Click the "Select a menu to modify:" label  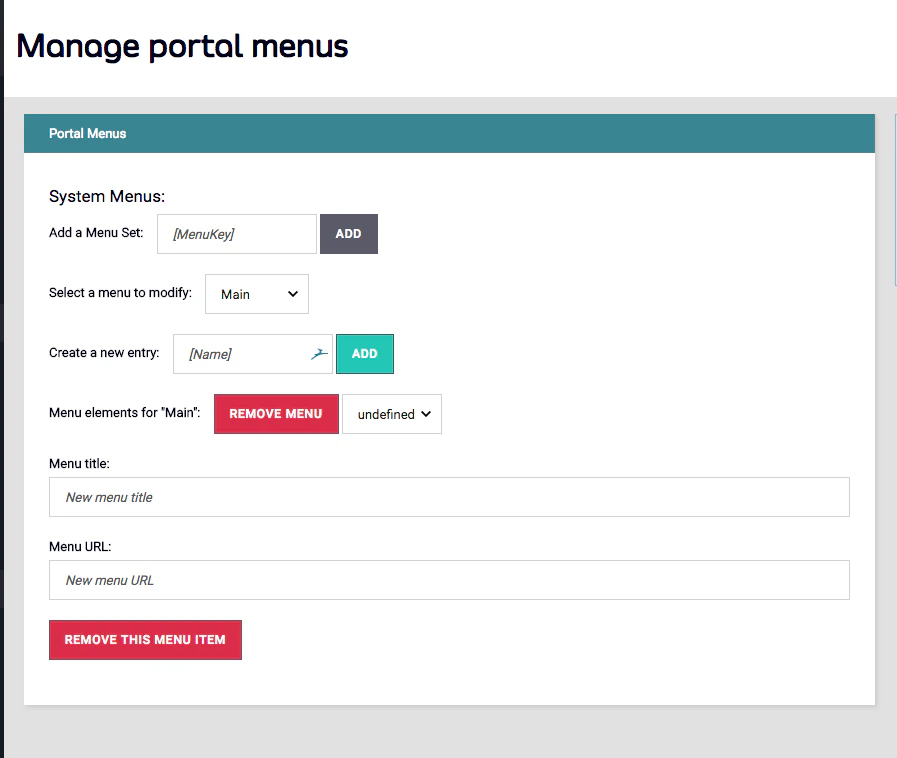tap(120, 291)
